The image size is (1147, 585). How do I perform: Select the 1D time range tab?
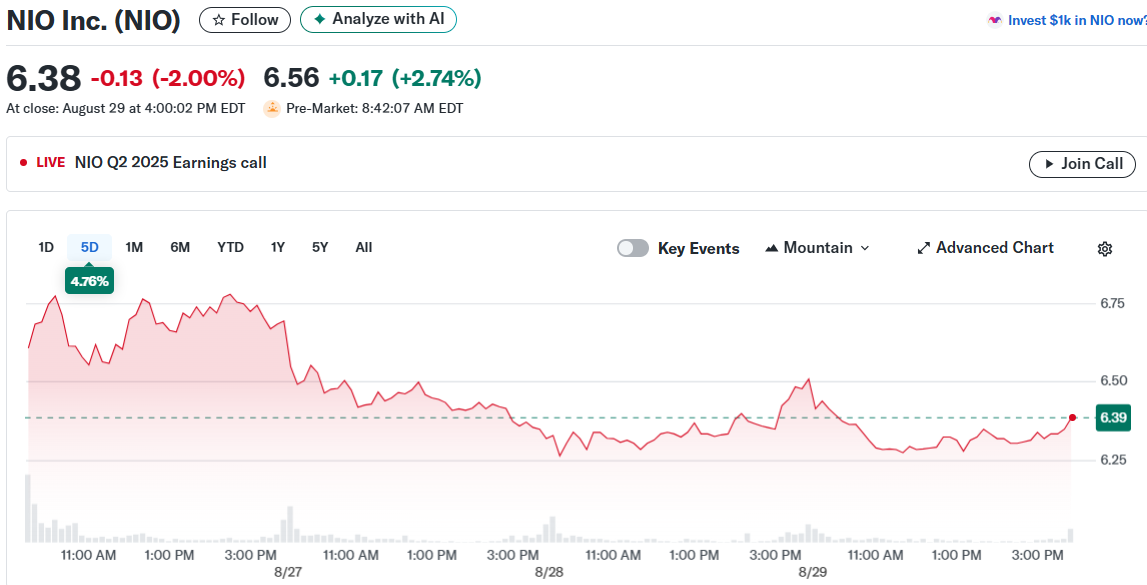click(x=46, y=247)
